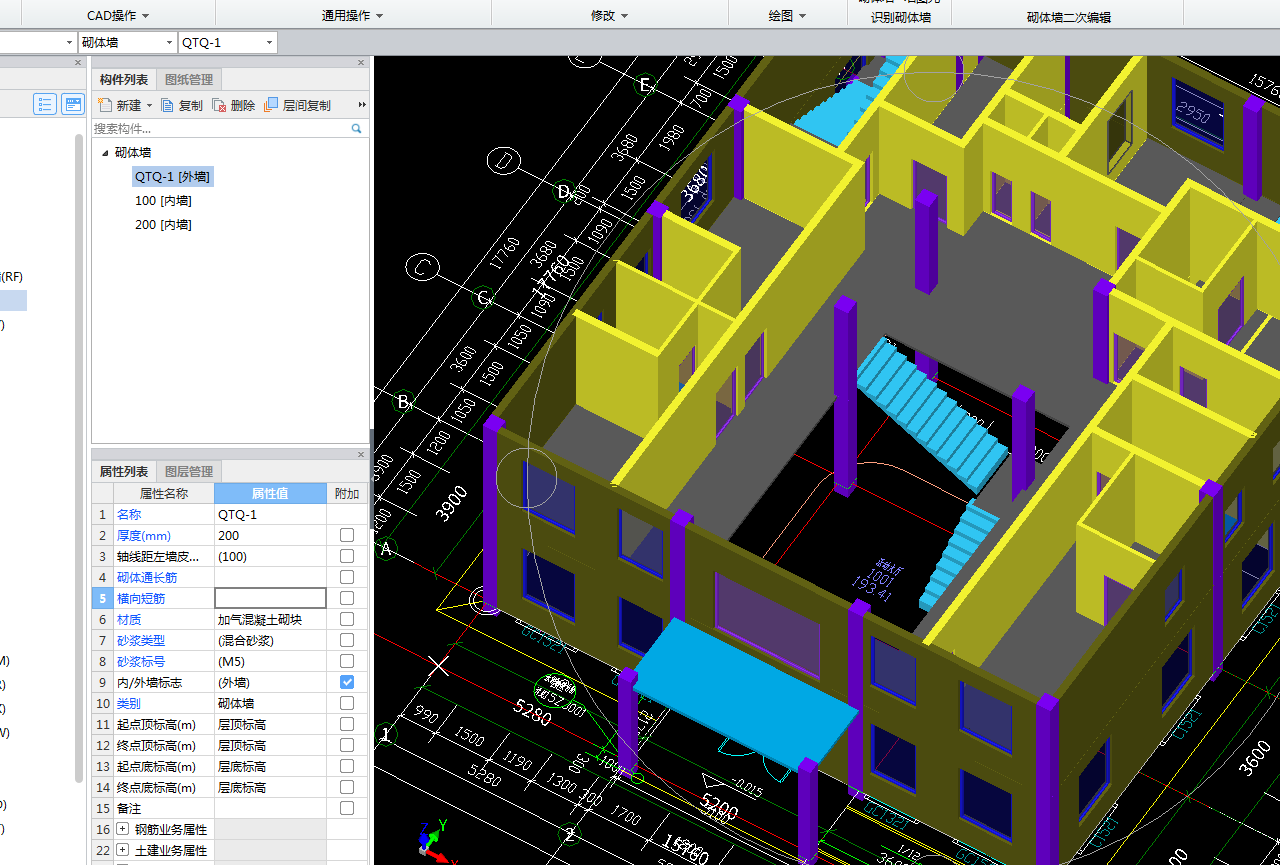Screen dimensions: 1280x865
Task: Click the left panel vertical scrollbar
Action: click(79, 458)
